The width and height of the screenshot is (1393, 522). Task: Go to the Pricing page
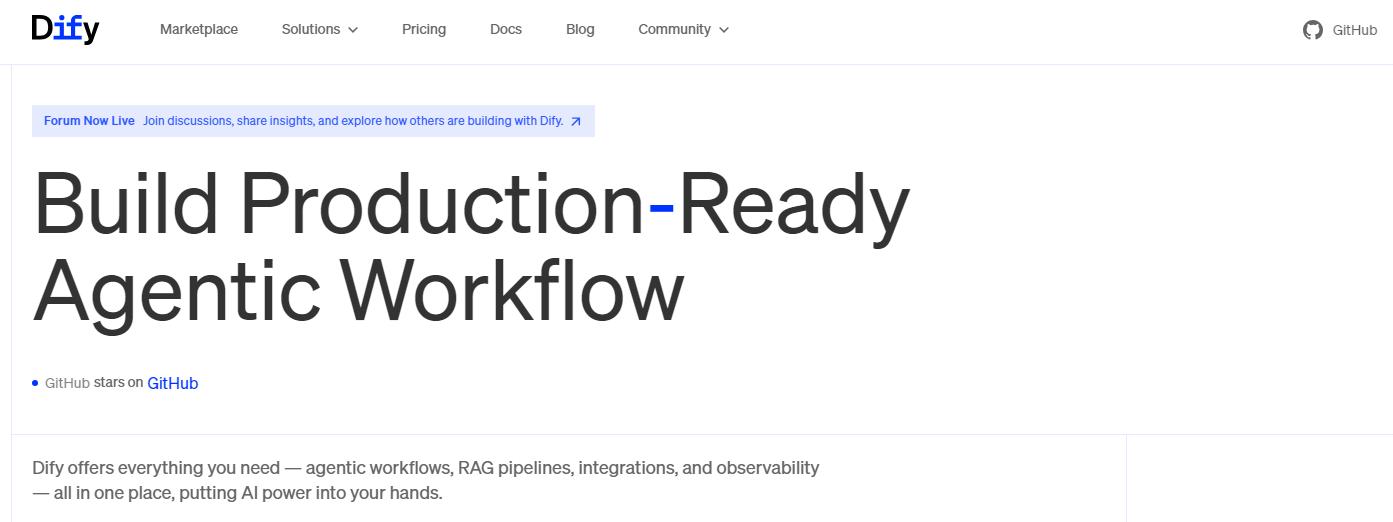point(424,29)
